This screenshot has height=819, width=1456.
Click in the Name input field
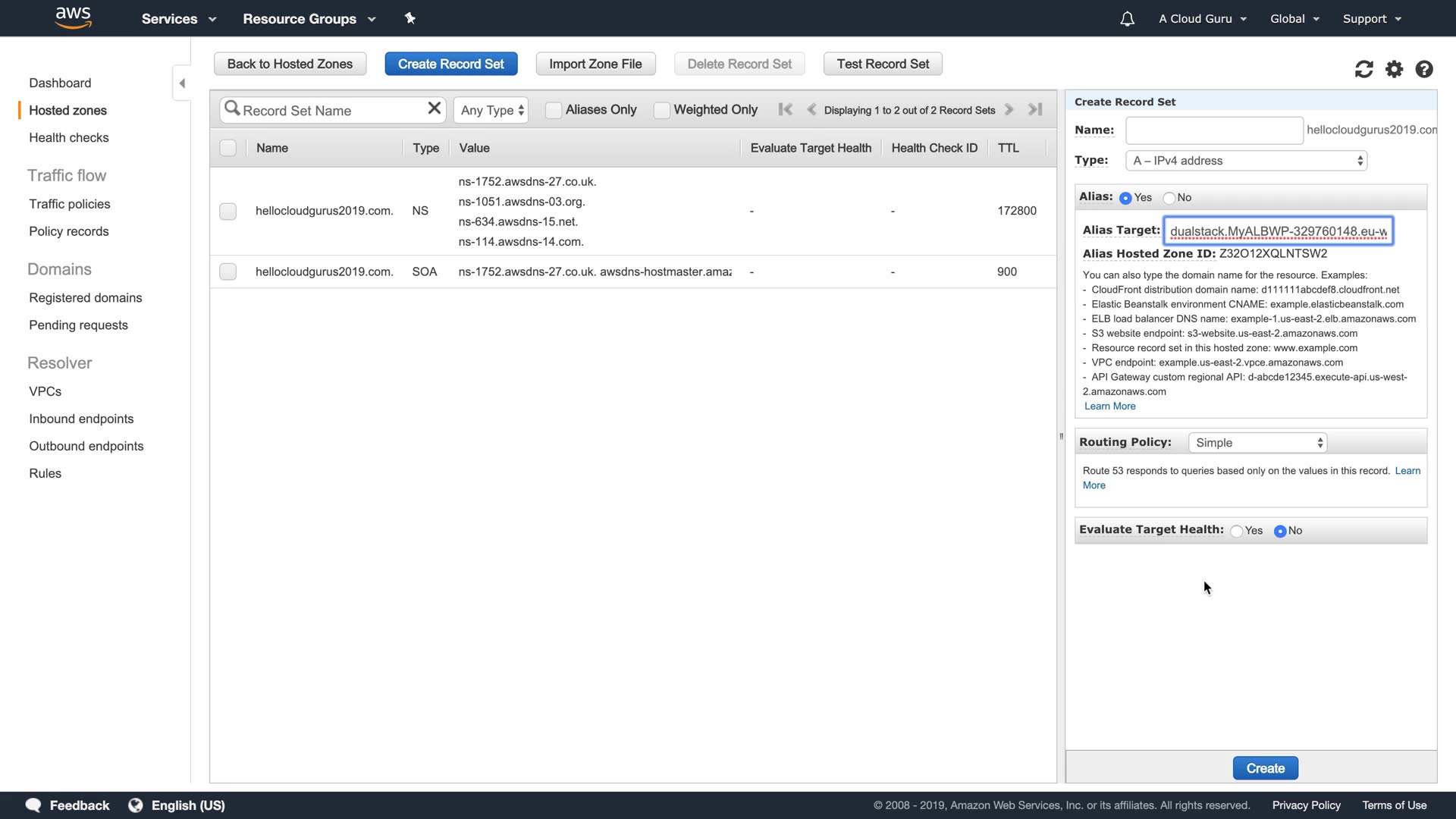1213,130
